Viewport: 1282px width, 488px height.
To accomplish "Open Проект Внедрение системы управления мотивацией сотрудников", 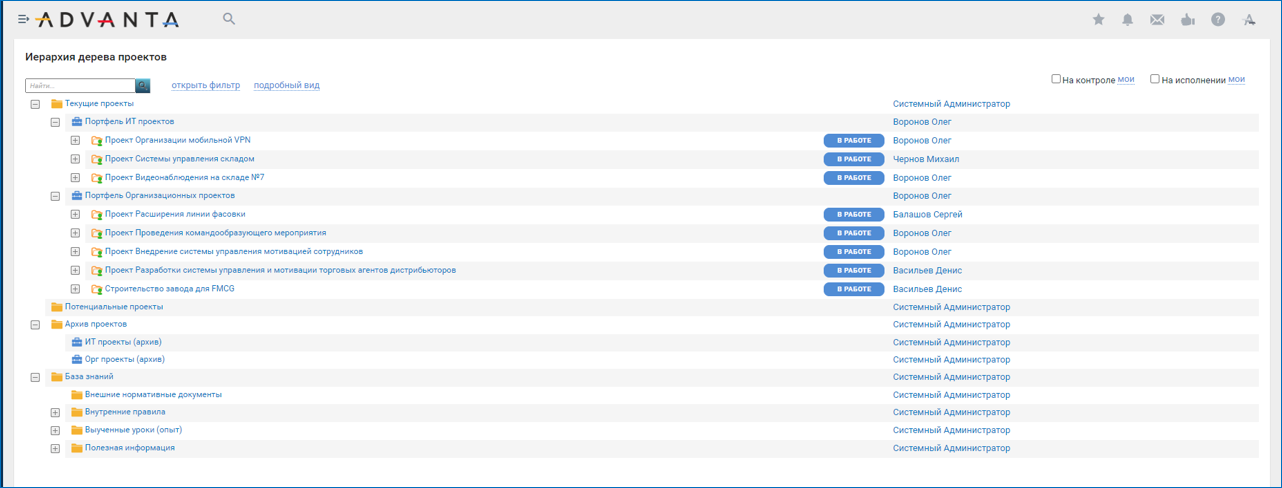I will coord(234,252).
